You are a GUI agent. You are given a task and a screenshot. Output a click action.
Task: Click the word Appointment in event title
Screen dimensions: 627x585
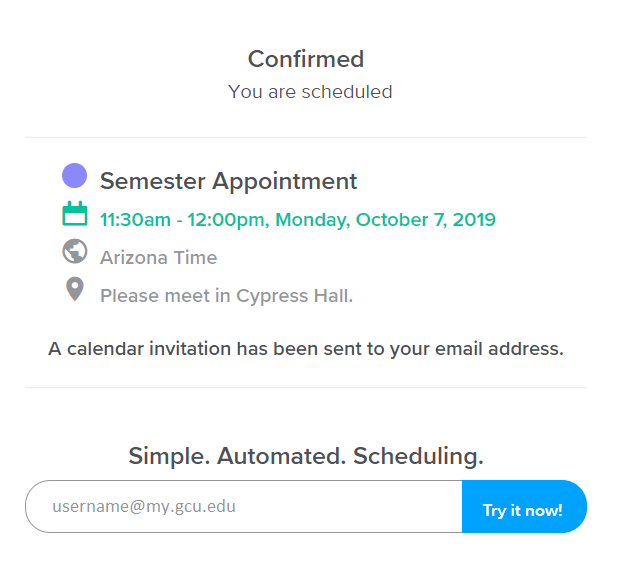click(284, 182)
